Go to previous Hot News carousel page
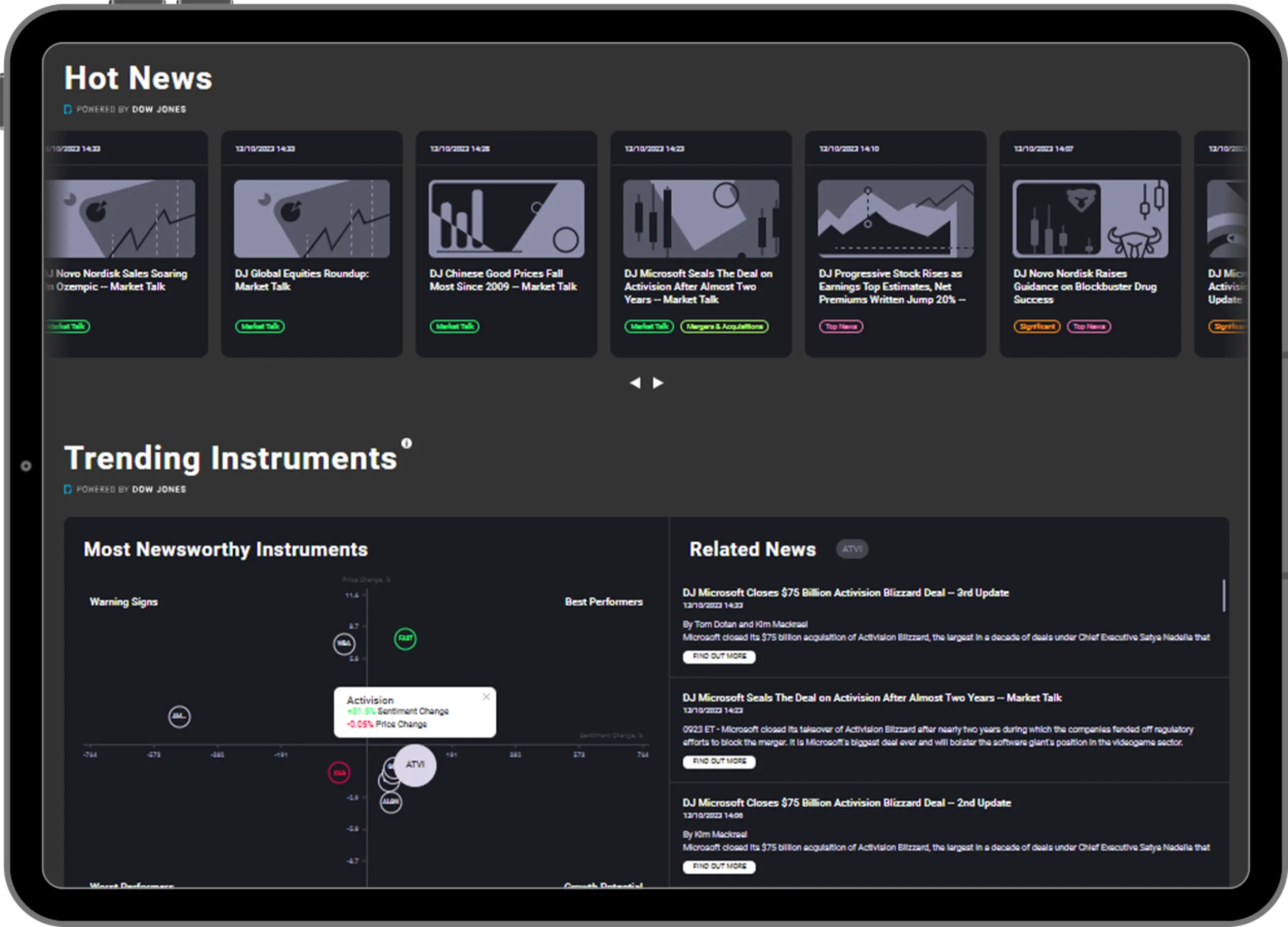Screen dimensions: 1288x927 tap(635, 383)
